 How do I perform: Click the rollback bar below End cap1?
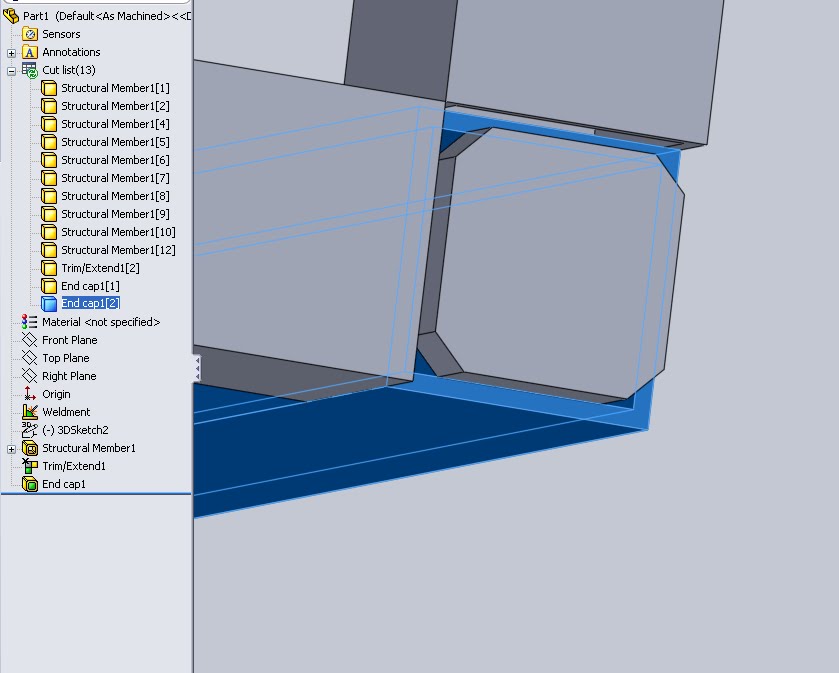coord(96,493)
